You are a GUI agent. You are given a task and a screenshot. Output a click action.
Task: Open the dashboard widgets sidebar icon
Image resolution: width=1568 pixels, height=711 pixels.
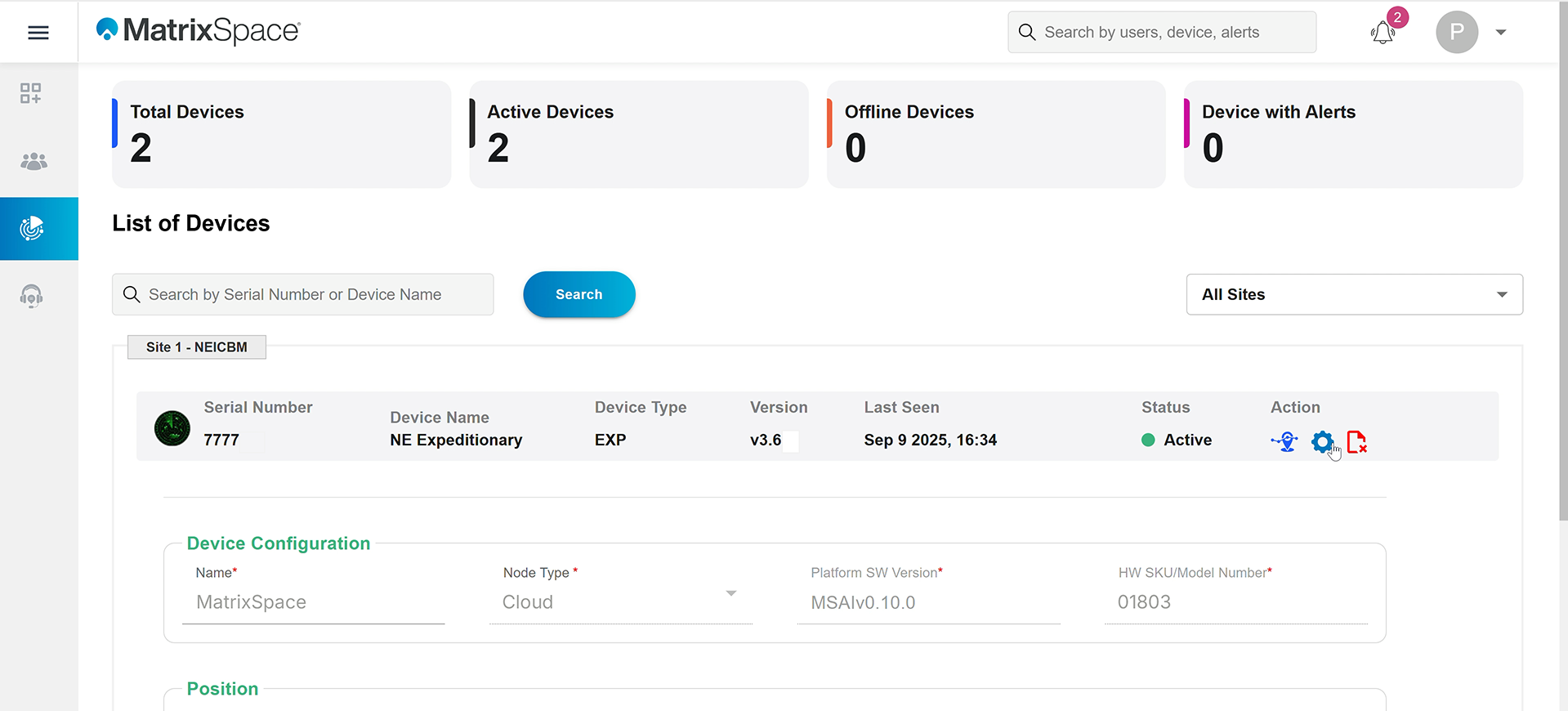(x=31, y=93)
